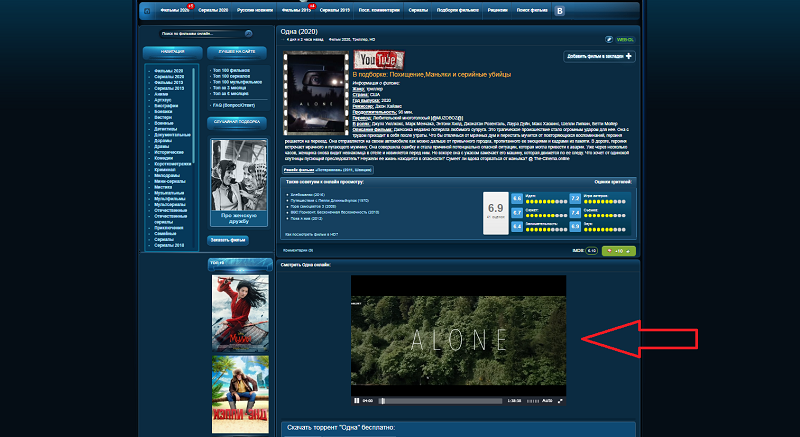Open the "Топ за 3 месяца" link
Image resolution: width=800 pixels, height=437 pixels.
tap(231, 88)
